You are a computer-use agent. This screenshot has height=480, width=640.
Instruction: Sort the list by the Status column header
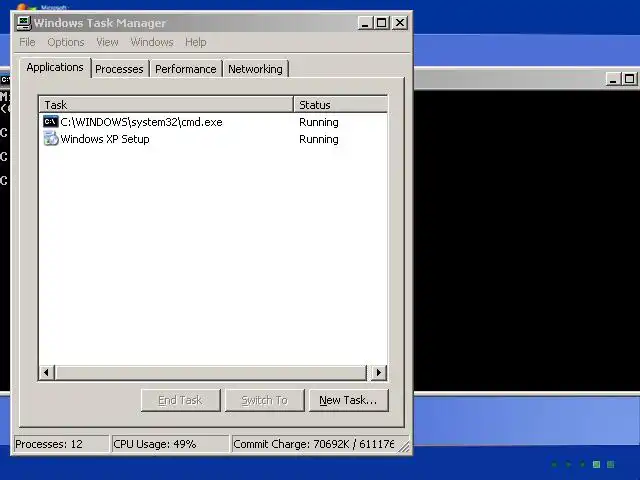[340, 104]
